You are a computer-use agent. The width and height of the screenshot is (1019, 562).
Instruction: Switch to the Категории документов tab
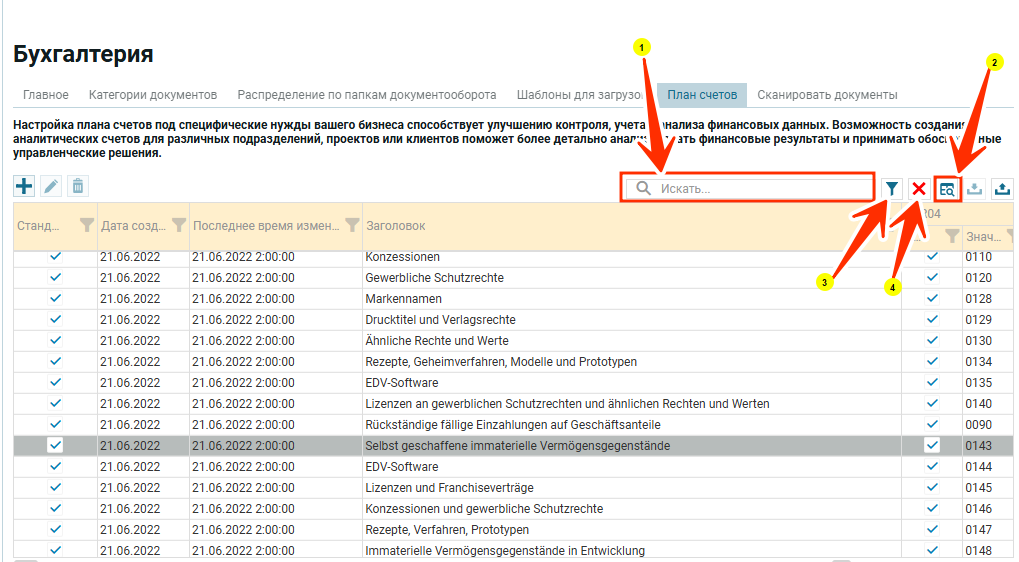click(152, 95)
